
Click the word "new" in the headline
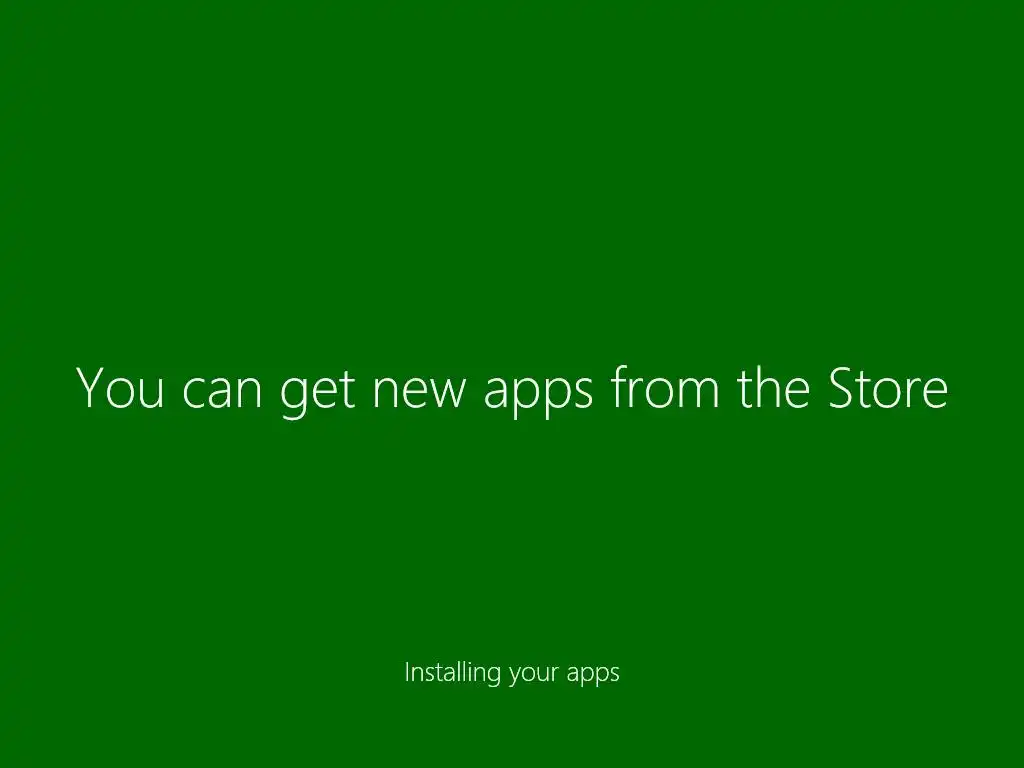coord(419,393)
